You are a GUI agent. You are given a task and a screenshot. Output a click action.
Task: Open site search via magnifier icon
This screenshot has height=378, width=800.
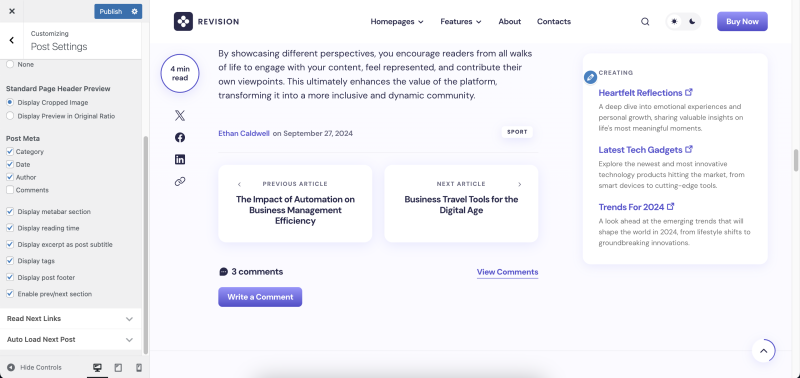[x=645, y=21]
